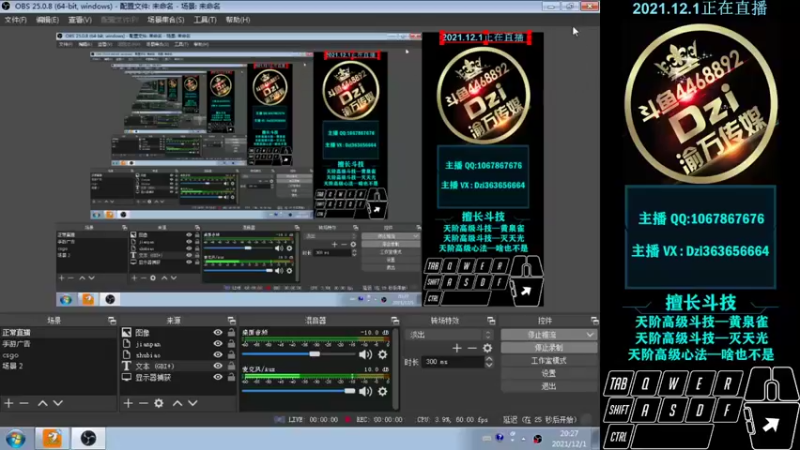Undock the 混音器 panel
This screenshot has width=800, height=450.
[395, 320]
